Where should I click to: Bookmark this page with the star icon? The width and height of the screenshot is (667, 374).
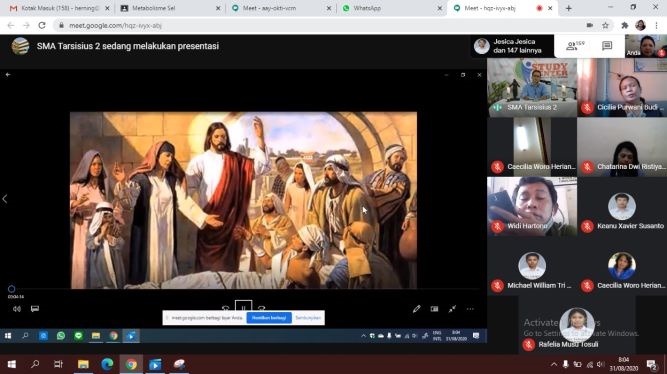pyautogui.click(x=605, y=26)
